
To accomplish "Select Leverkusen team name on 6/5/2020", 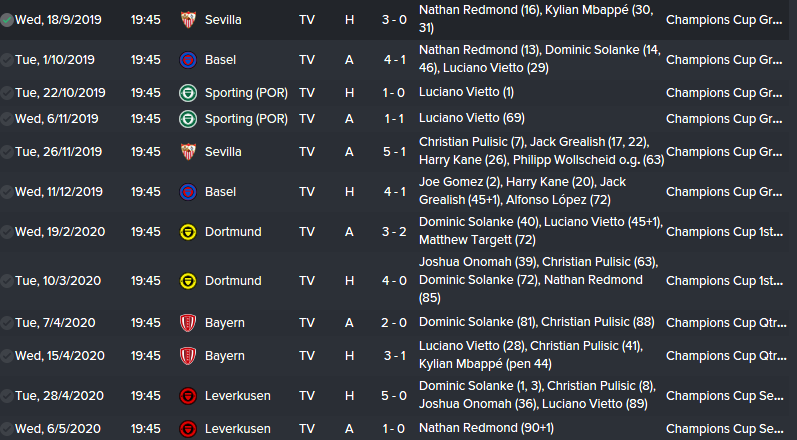I will tap(238, 429).
